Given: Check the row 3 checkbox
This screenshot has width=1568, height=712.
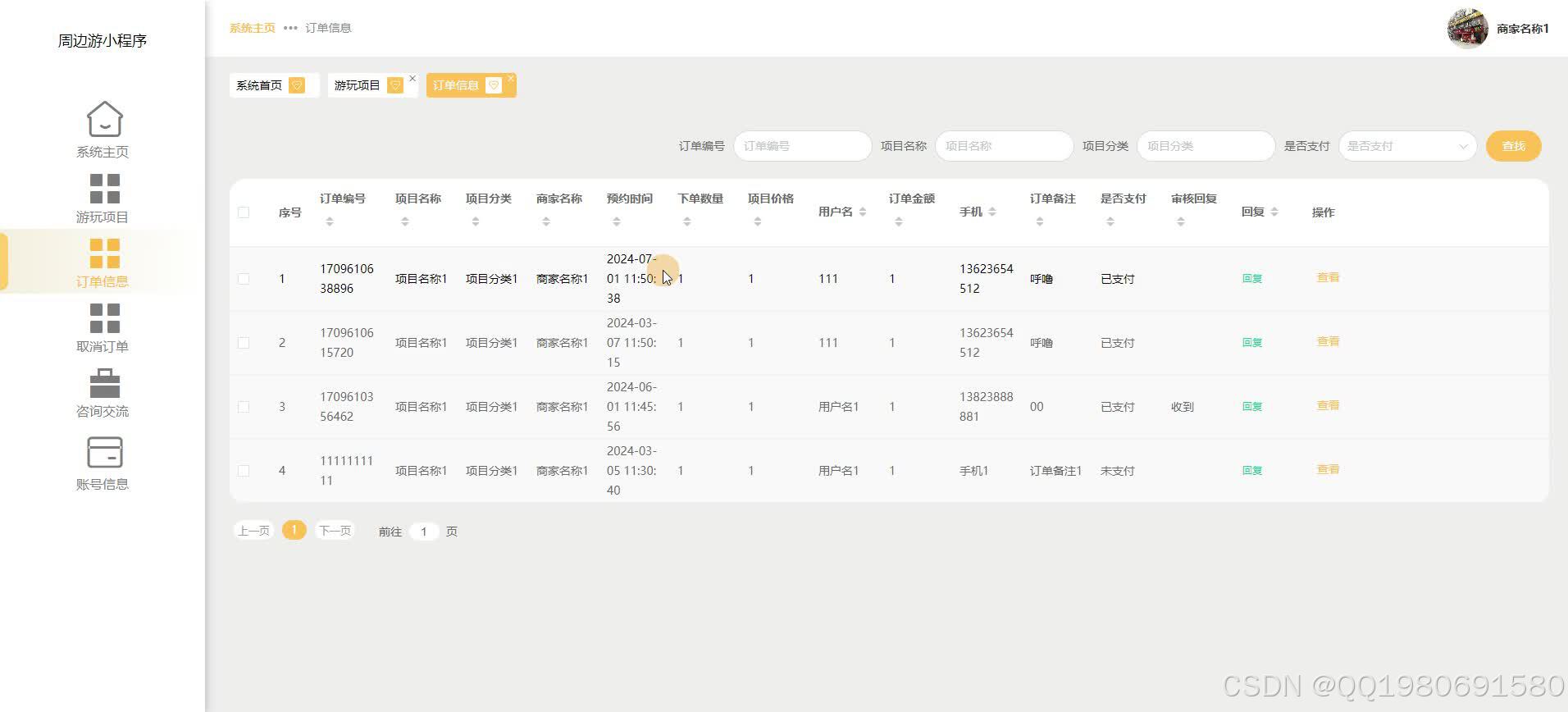Looking at the screenshot, I should tap(244, 407).
